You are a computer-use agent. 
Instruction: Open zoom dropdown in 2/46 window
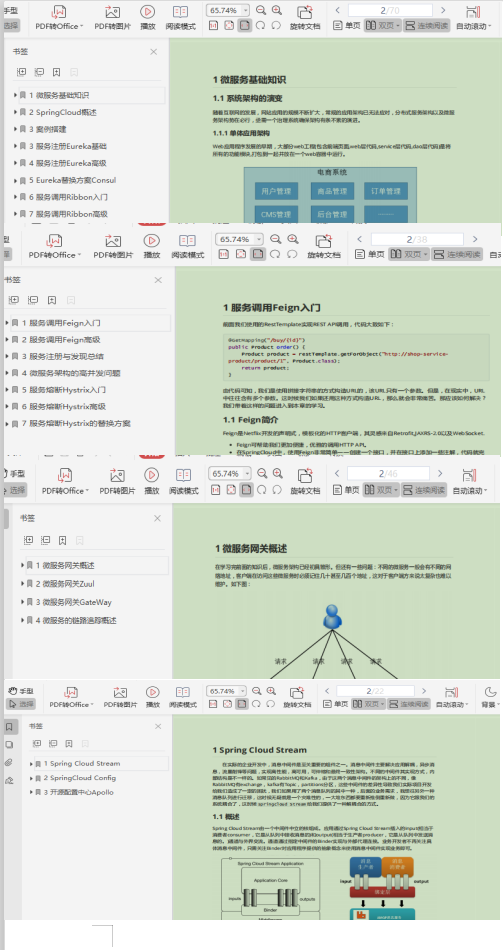click(x=247, y=473)
